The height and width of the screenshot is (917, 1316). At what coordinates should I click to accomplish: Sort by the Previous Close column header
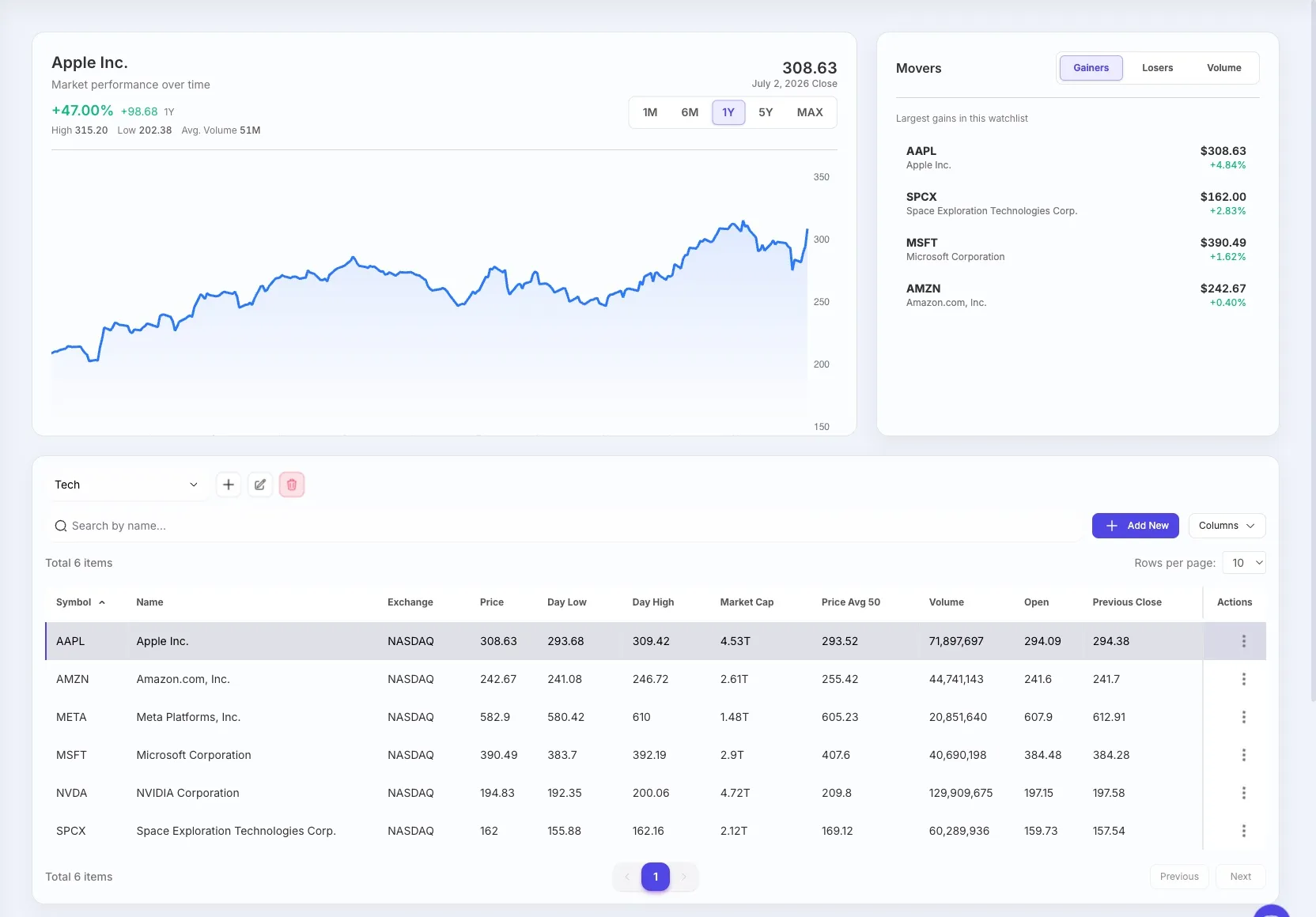point(1127,602)
